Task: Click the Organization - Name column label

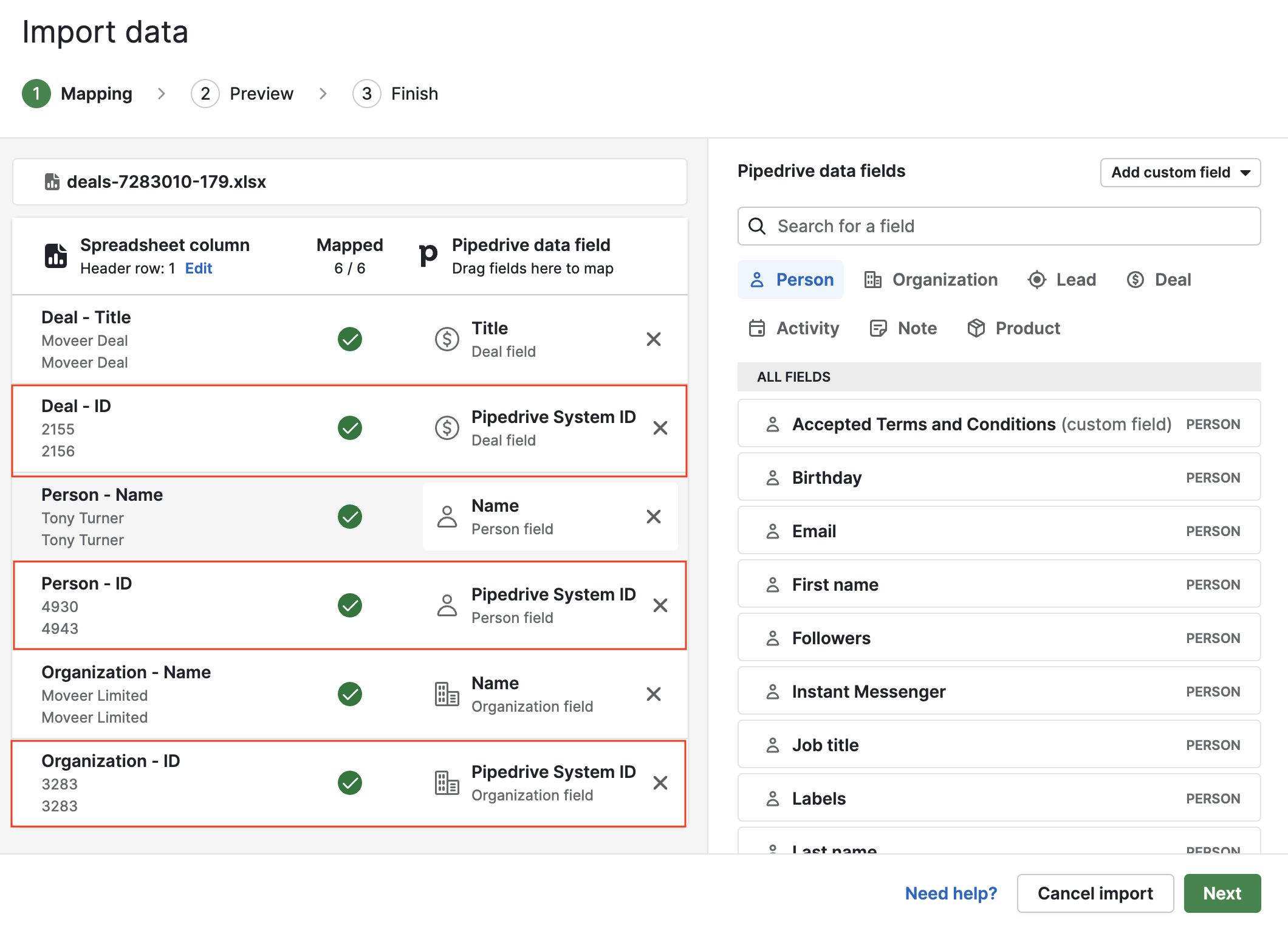Action: [x=126, y=672]
